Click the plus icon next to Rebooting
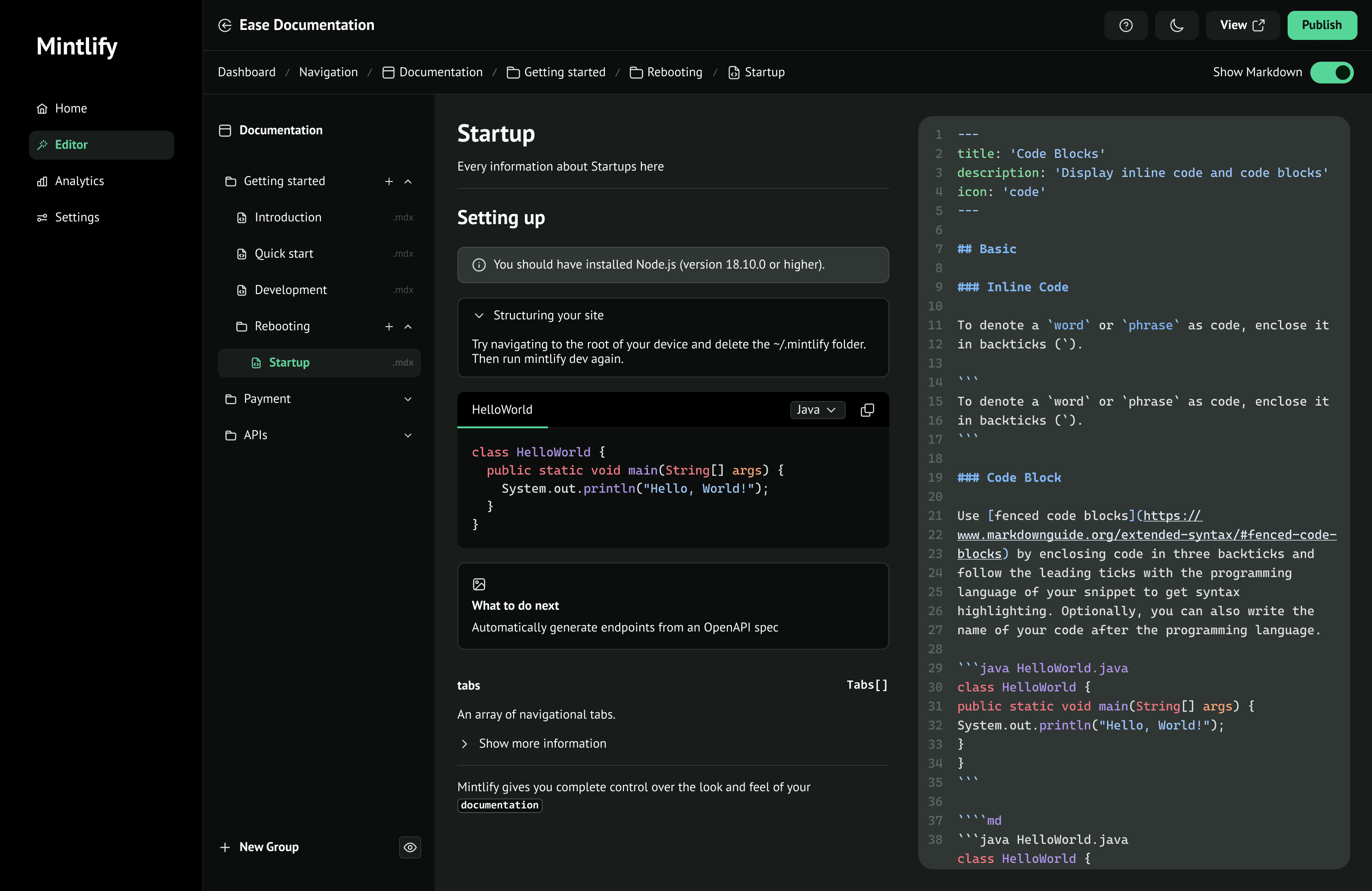This screenshot has height=891, width=1372. click(388, 327)
